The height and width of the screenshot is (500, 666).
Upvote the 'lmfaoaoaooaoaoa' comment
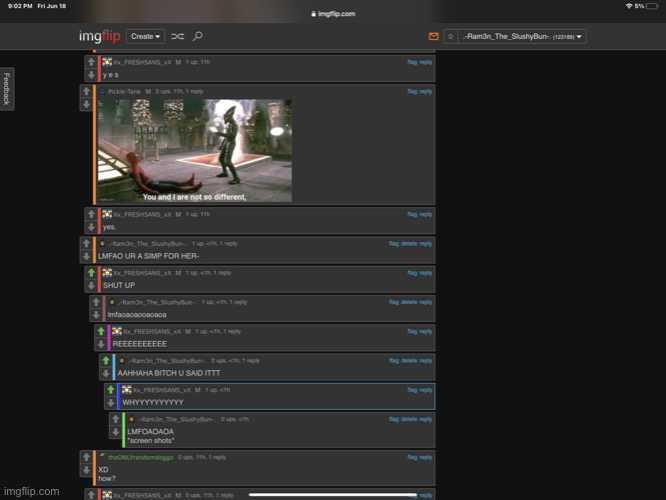[96, 302]
